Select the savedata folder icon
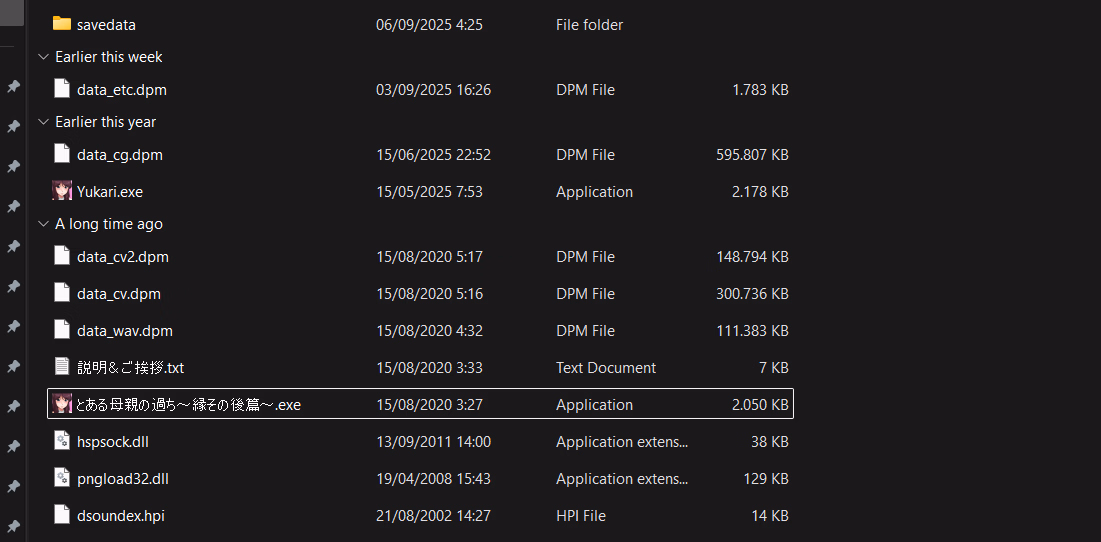This screenshot has height=542, width=1101. [x=62, y=24]
